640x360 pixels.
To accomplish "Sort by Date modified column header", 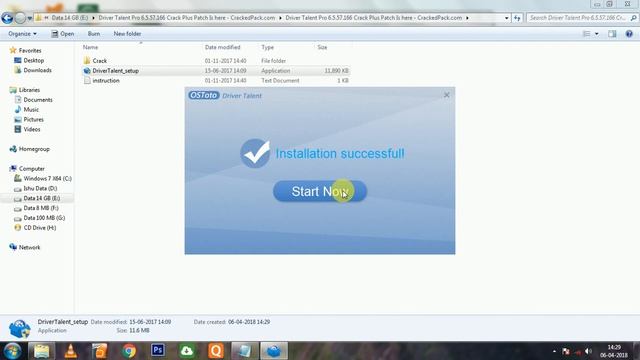I will coord(222,47).
